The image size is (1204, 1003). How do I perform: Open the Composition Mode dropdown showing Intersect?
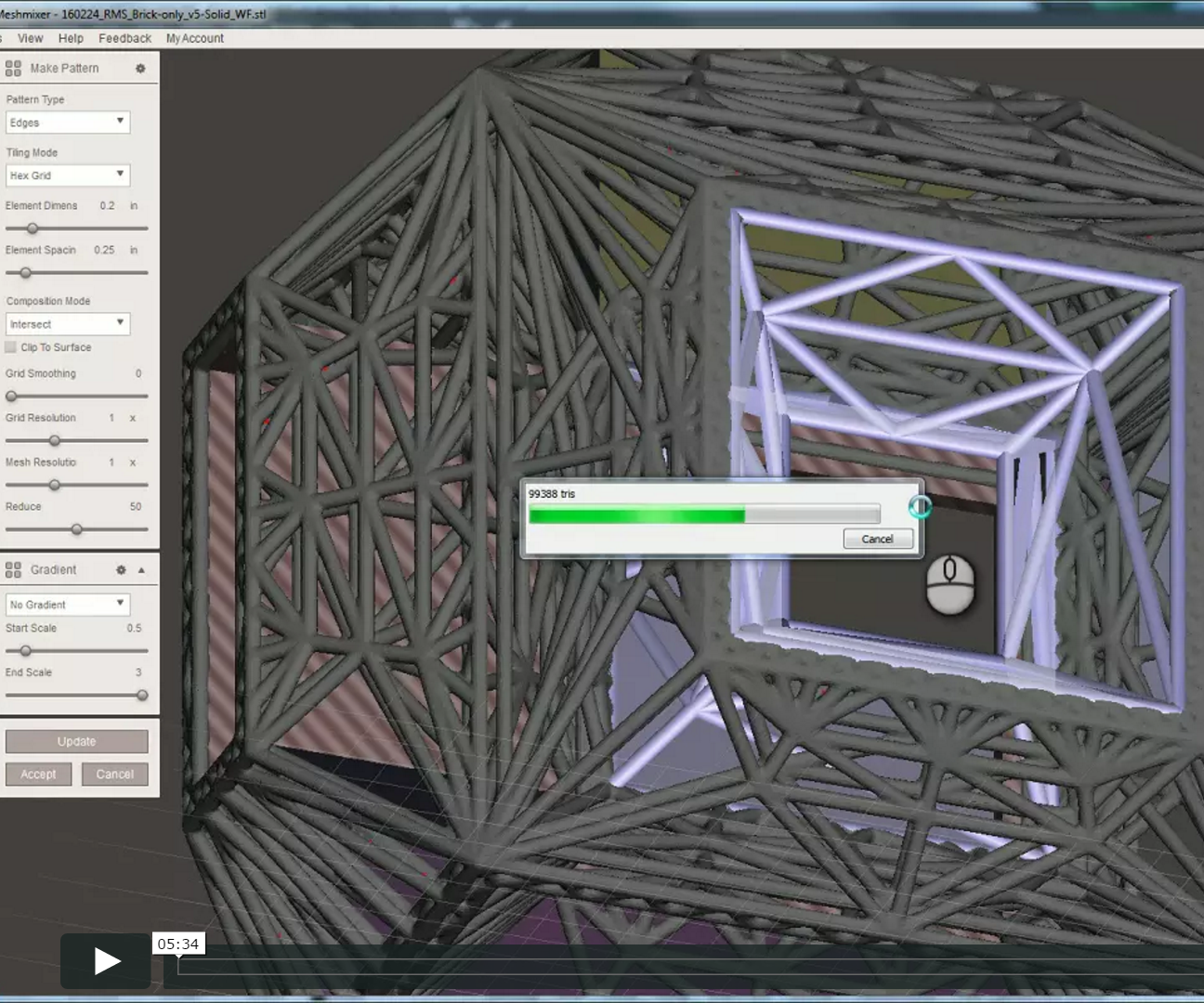tap(67, 323)
